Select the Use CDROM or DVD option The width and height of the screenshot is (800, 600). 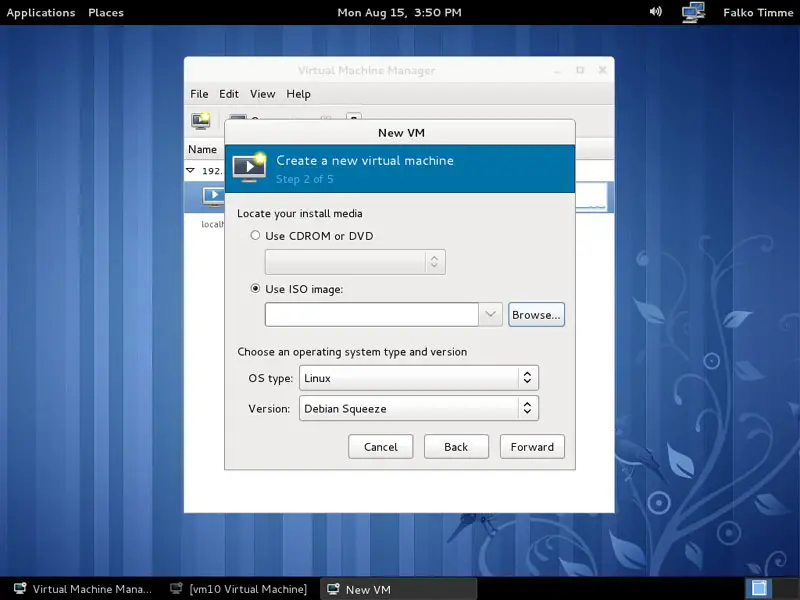coord(256,236)
